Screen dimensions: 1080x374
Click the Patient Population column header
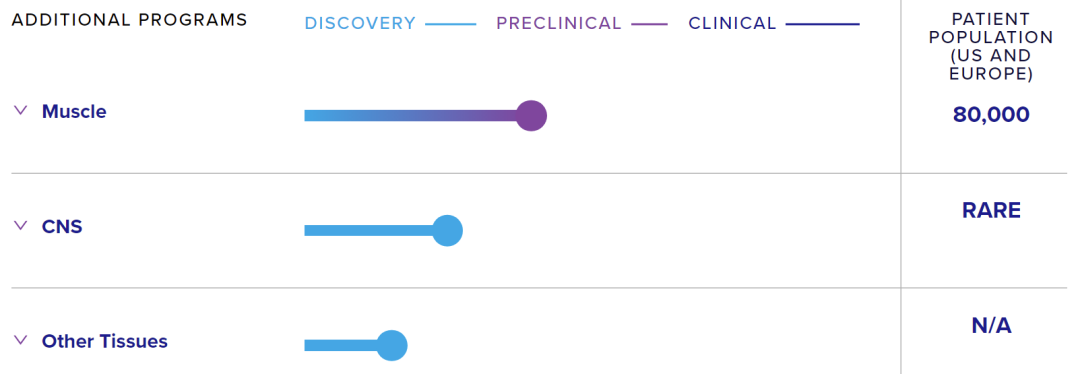(x=991, y=46)
